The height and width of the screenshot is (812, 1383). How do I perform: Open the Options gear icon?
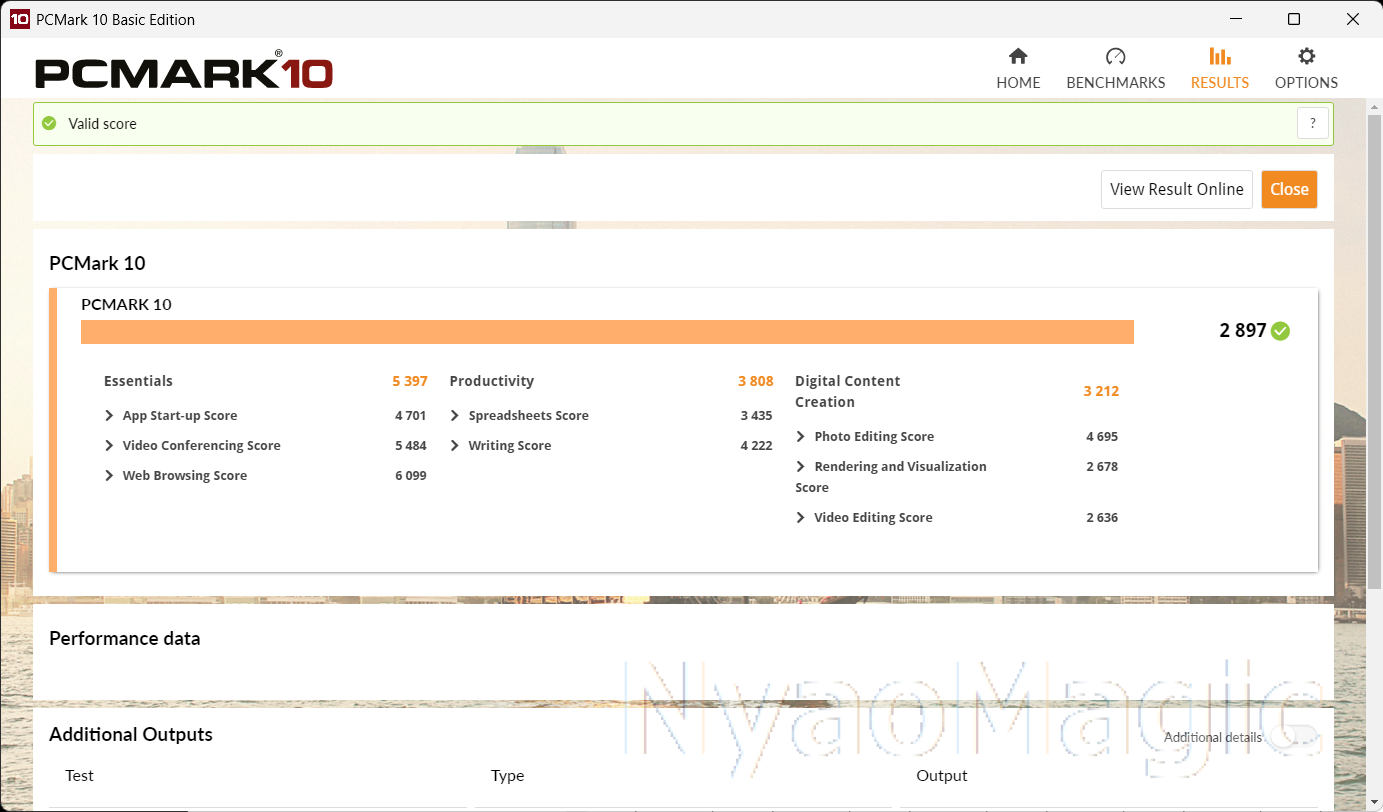[1306, 57]
